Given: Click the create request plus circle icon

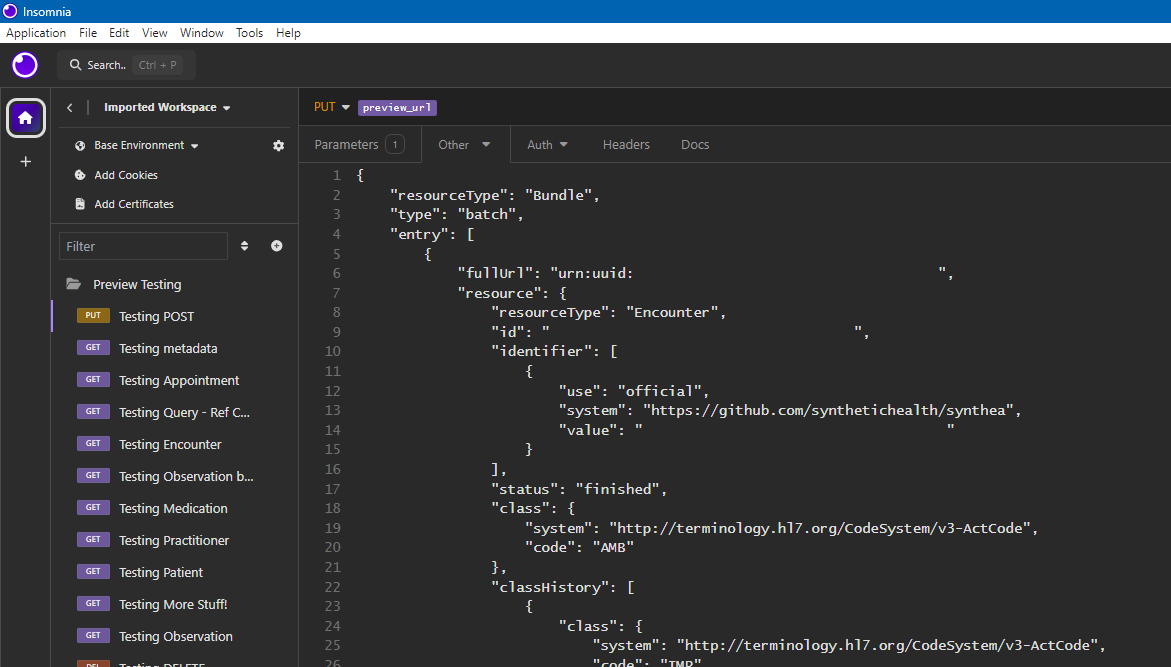Looking at the screenshot, I should [x=276, y=246].
